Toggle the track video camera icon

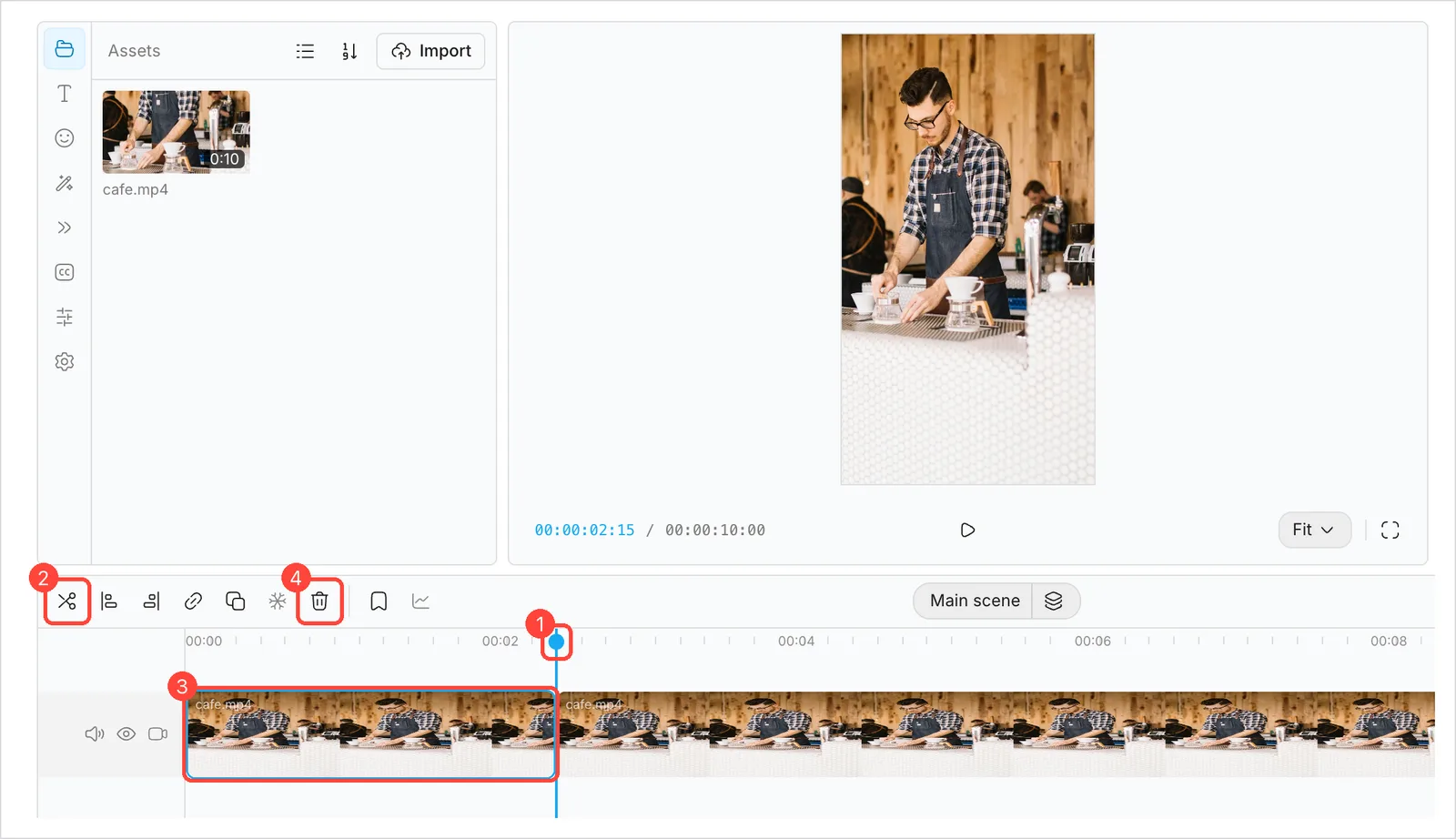point(158,733)
